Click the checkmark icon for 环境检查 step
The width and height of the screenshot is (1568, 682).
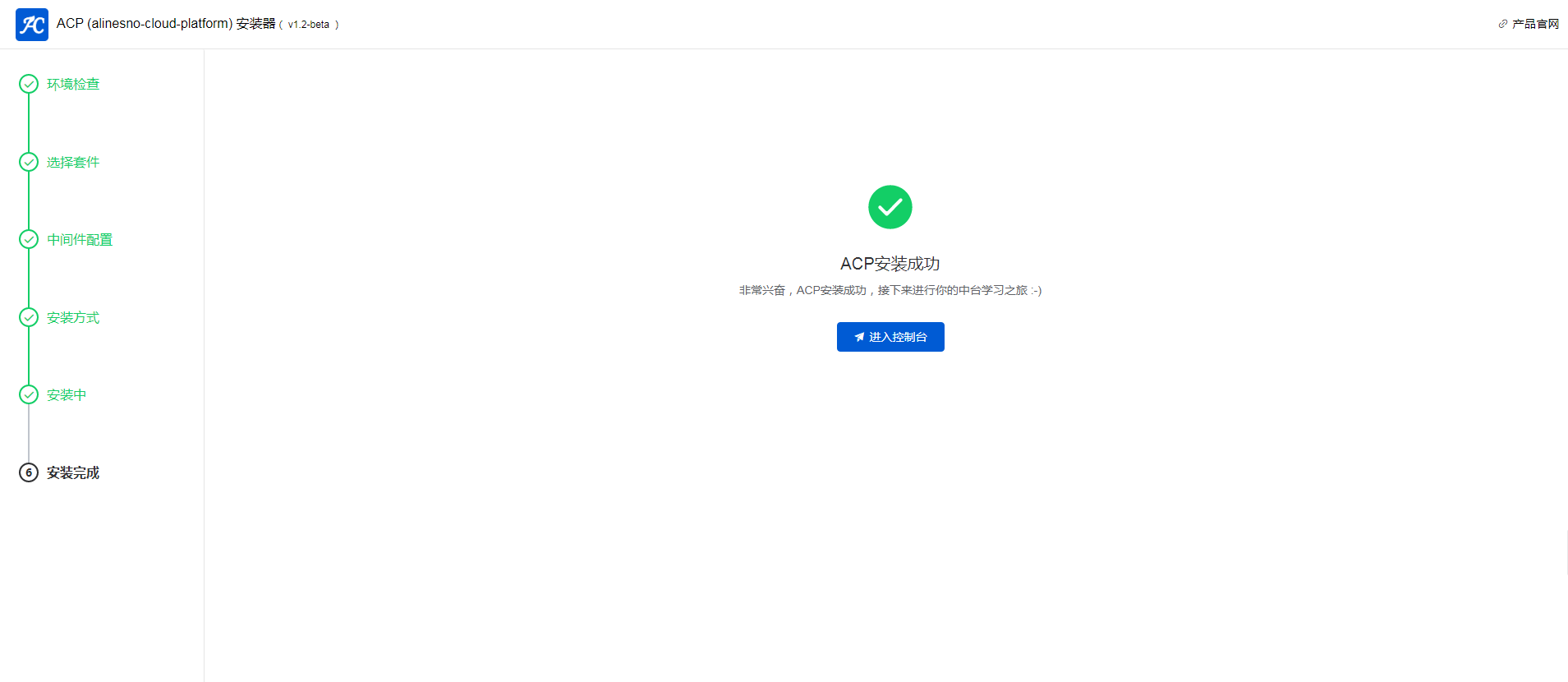[x=29, y=84]
